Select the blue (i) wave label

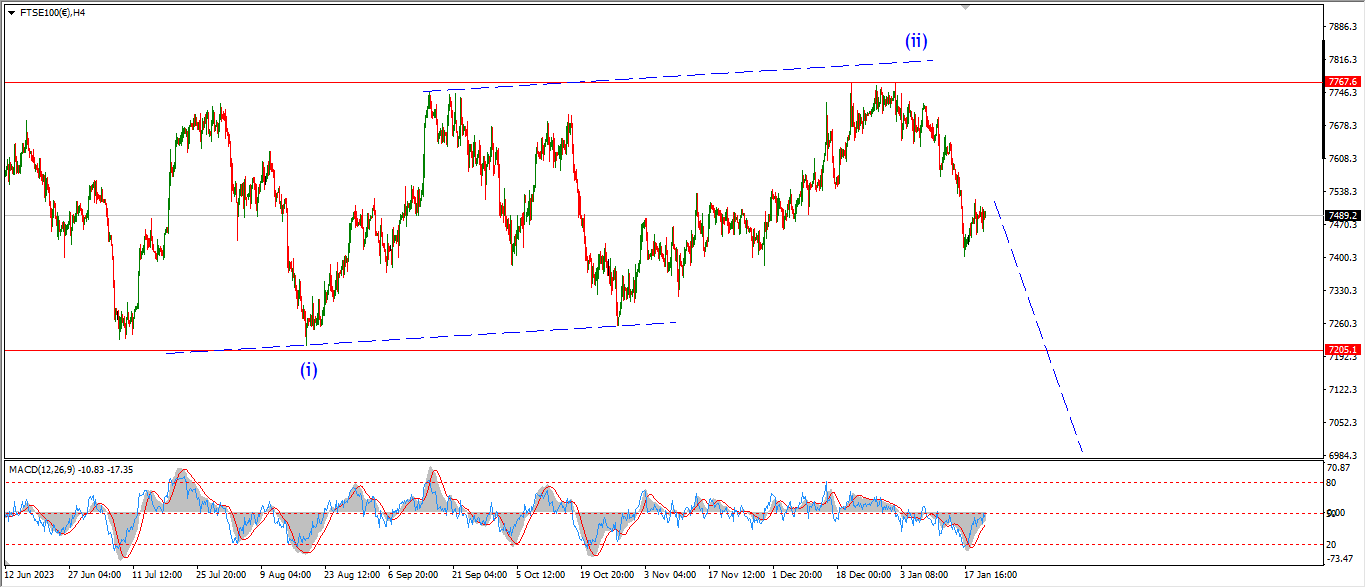pyautogui.click(x=309, y=370)
